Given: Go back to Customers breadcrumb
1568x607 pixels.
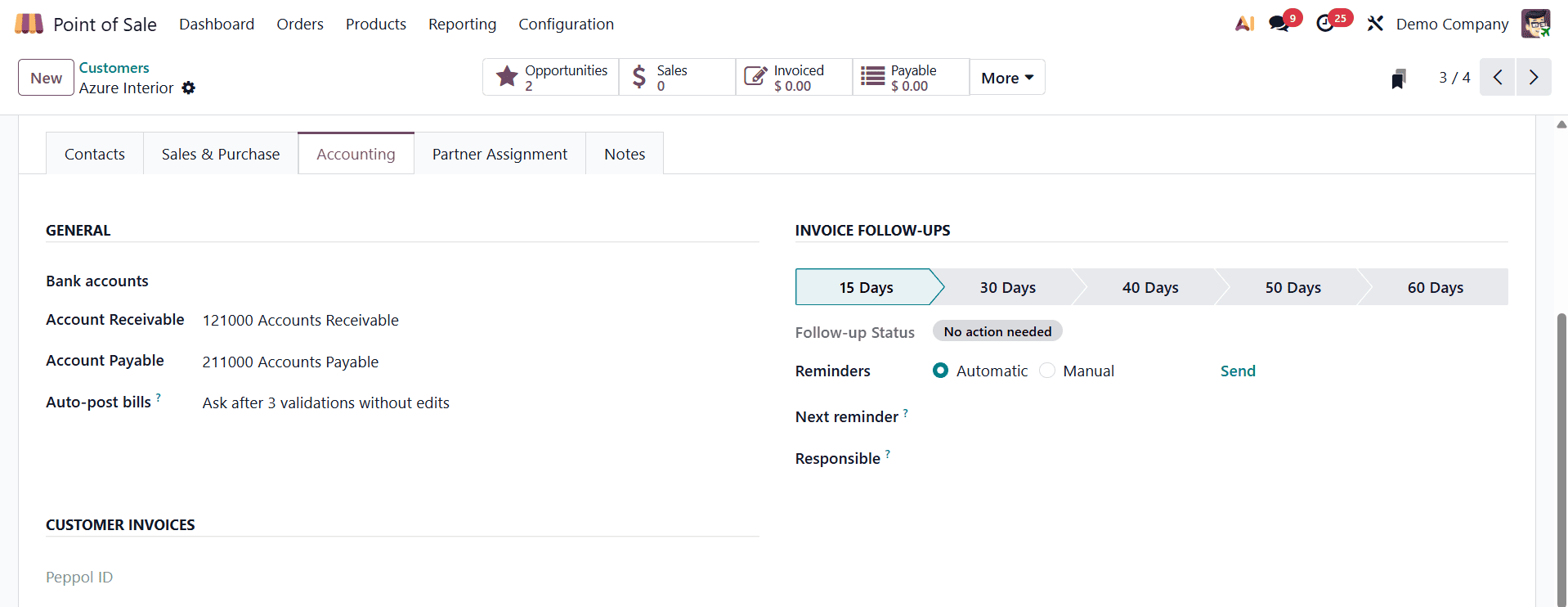Looking at the screenshot, I should pos(114,68).
